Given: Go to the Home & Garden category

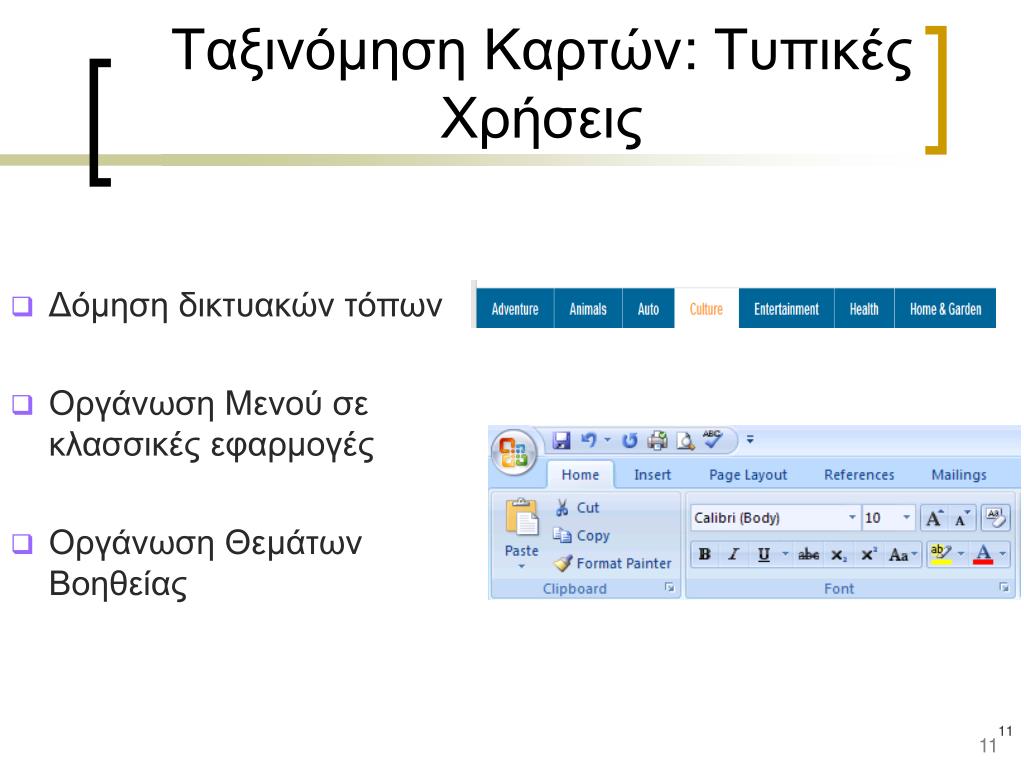Looking at the screenshot, I should pyautogui.click(x=946, y=308).
